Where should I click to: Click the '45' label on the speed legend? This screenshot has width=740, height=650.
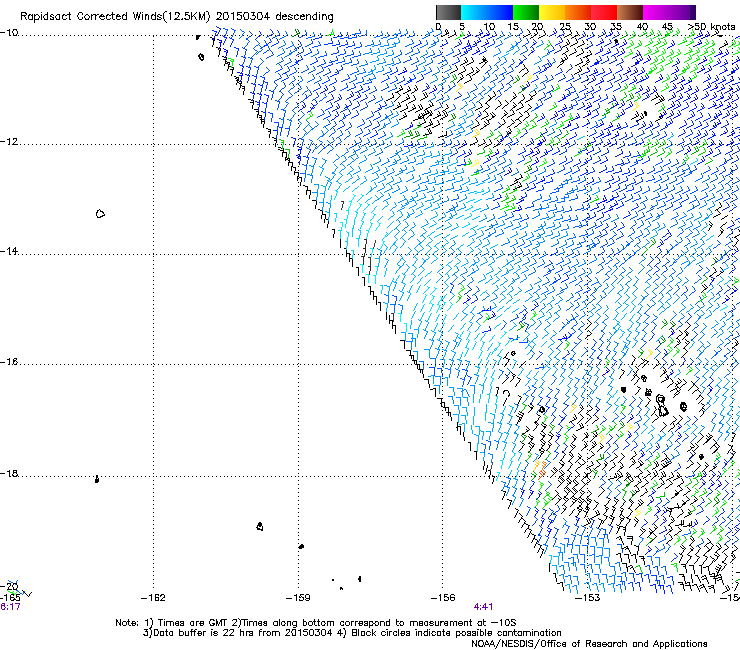(667, 26)
